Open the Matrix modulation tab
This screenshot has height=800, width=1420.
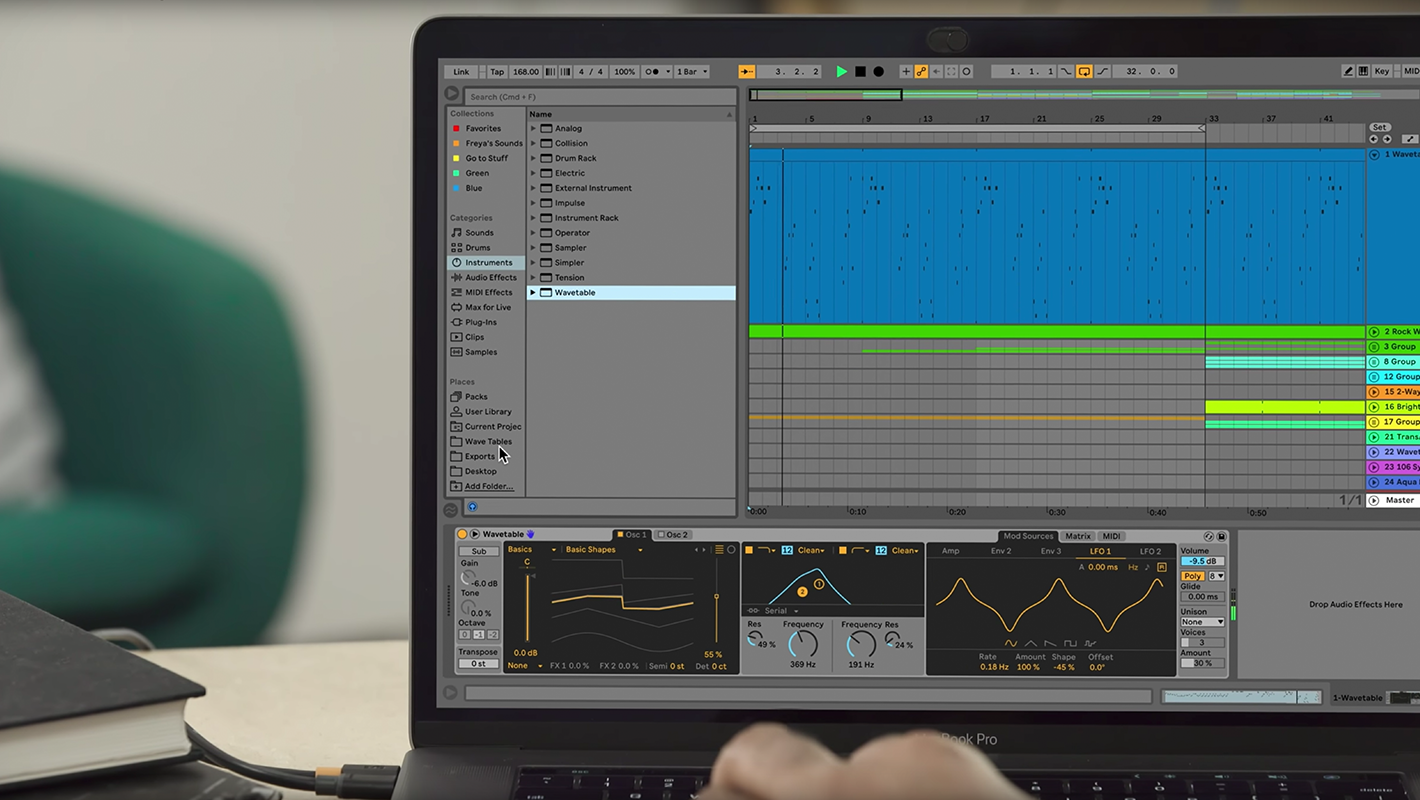[x=1077, y=537]
